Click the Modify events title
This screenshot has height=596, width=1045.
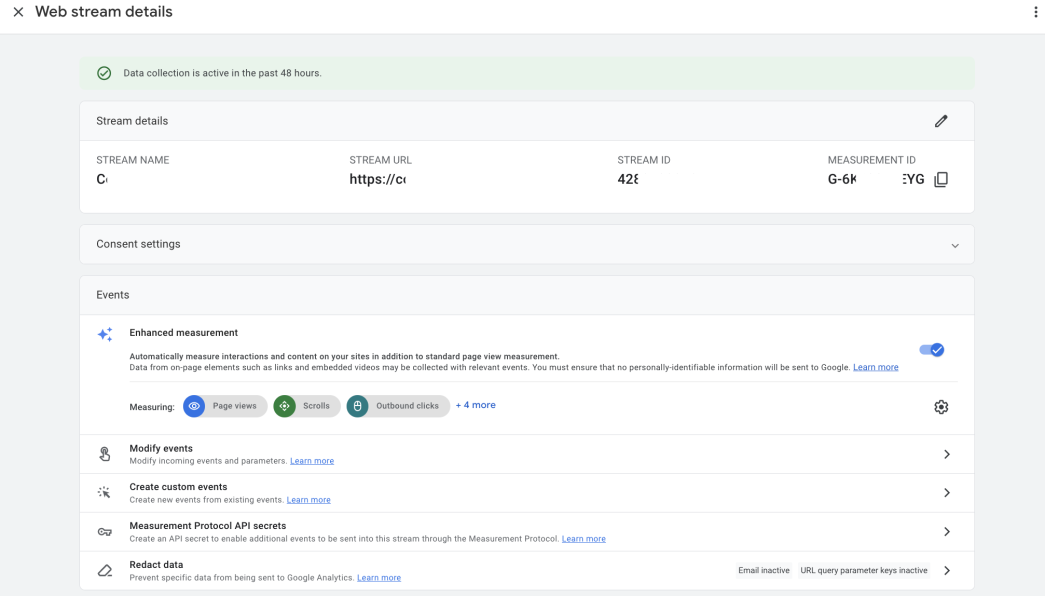tap(161, 449)
